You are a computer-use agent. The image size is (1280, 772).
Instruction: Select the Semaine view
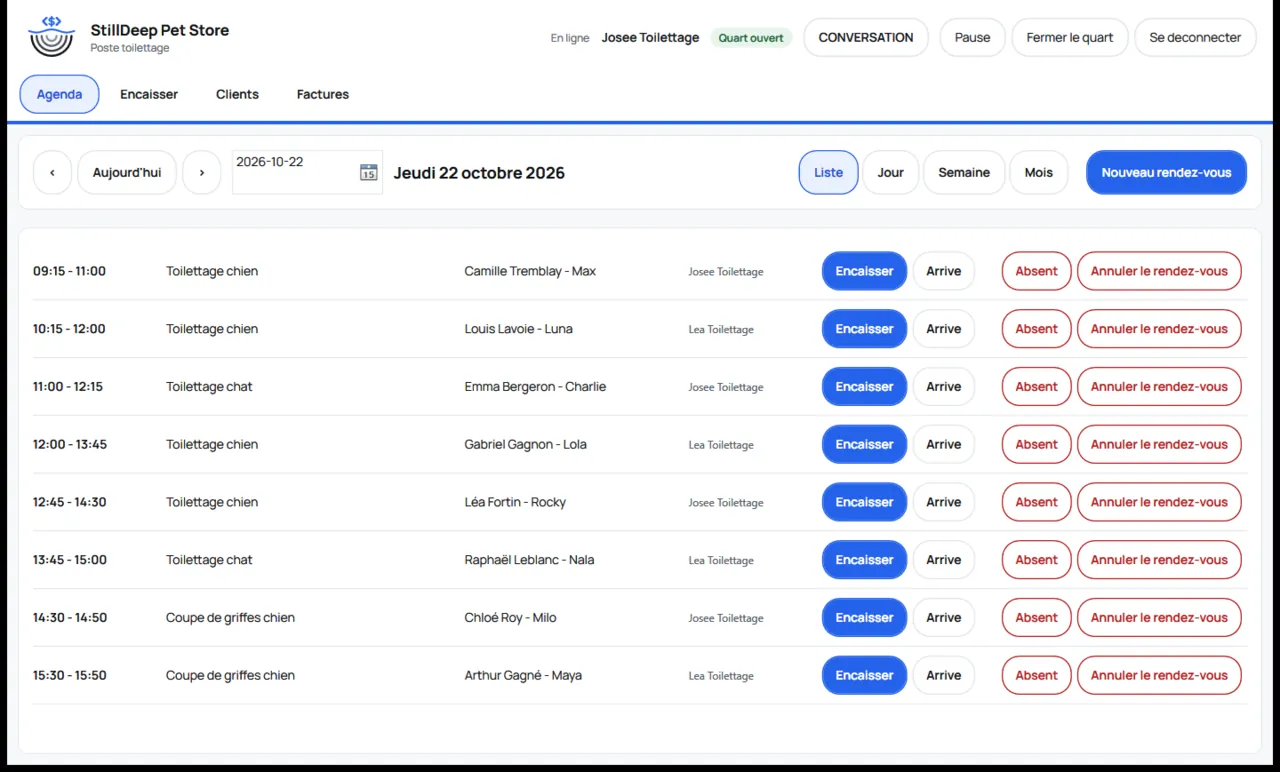[964, 172]
